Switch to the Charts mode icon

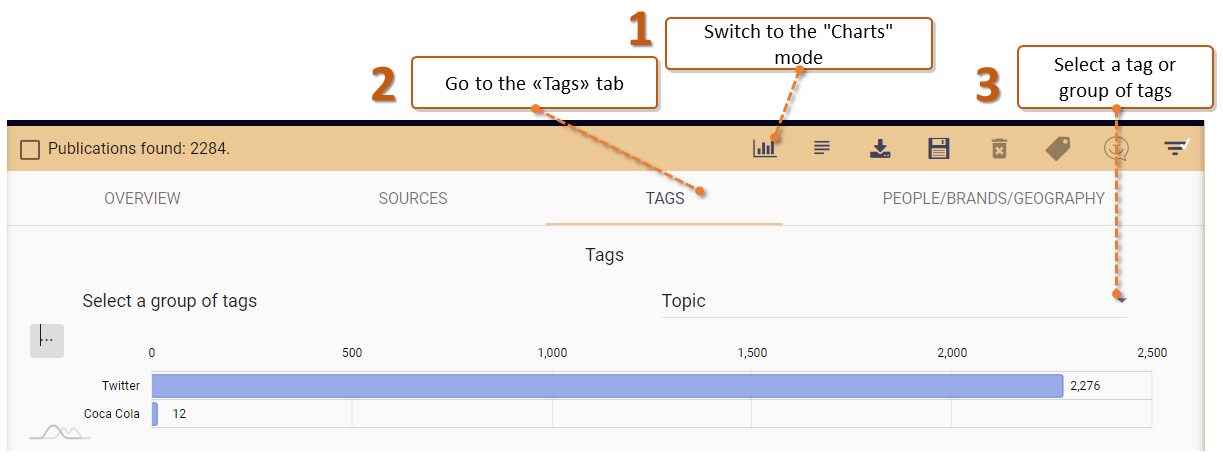[765, 148]
